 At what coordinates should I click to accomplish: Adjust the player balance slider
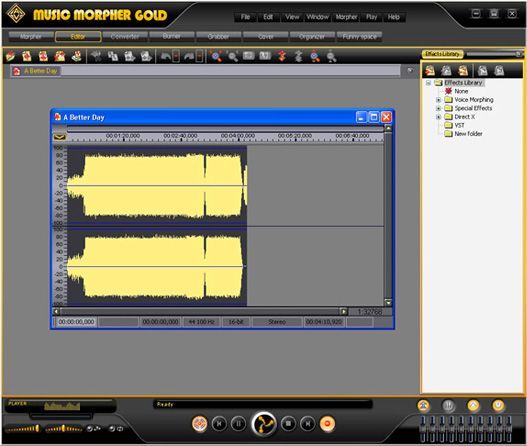(64, 429)
